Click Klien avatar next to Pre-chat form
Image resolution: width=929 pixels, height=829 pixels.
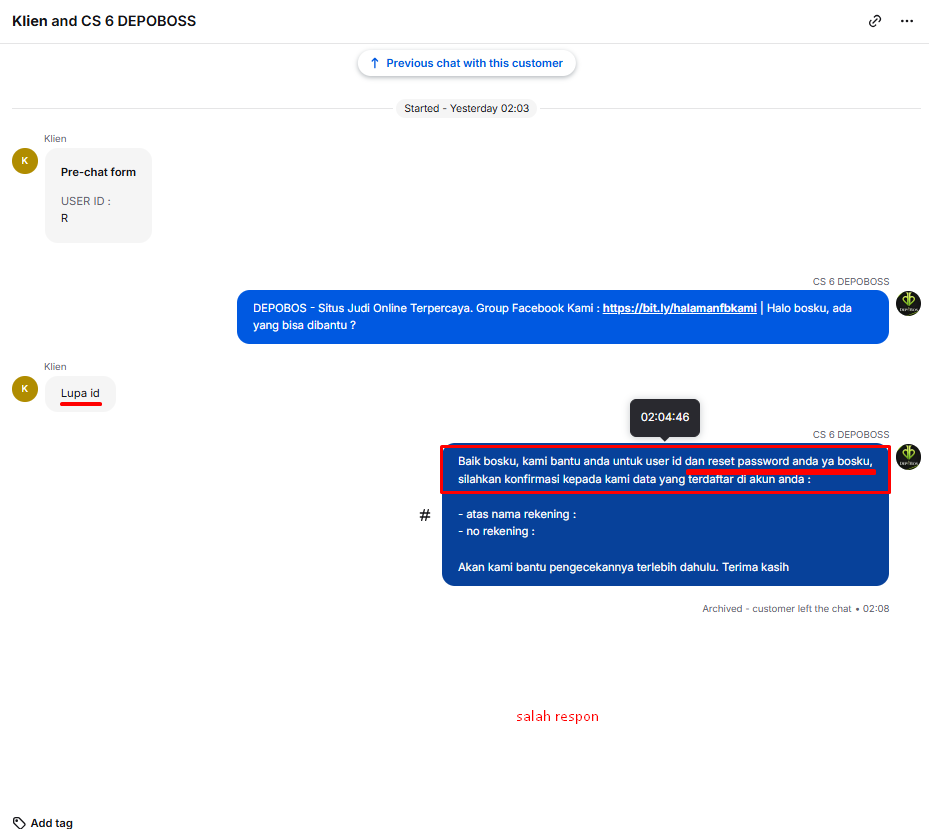[x=25, y=161]
